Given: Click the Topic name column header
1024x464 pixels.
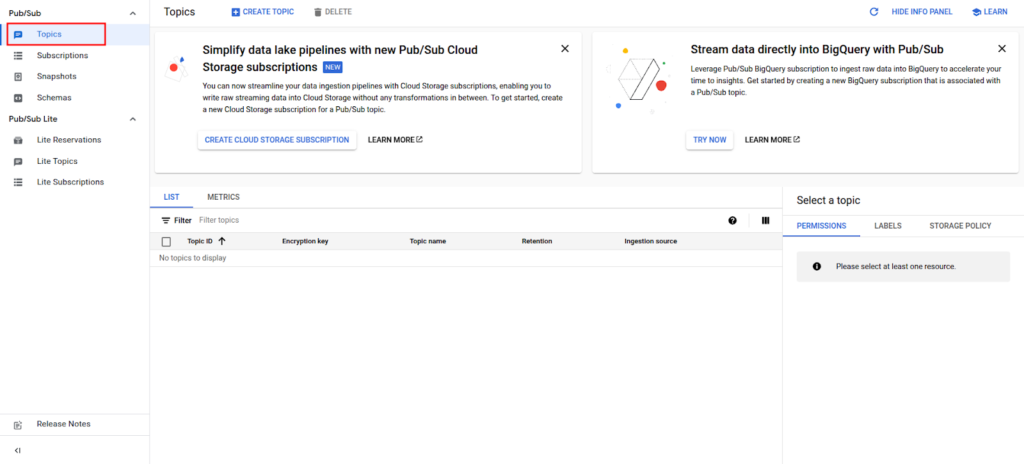Looking at the screenshot, I should coord(428,241).
